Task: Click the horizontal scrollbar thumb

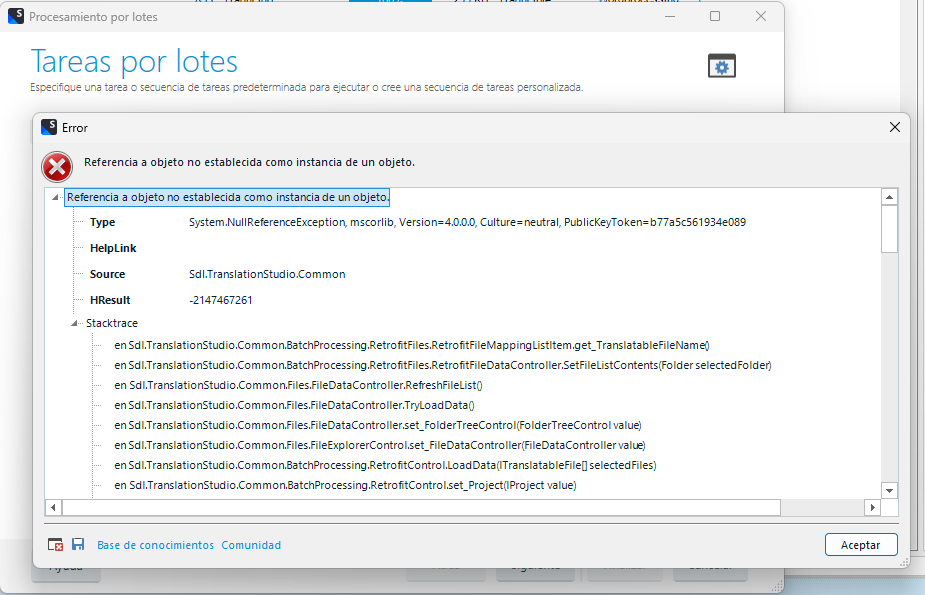Action: point(421,507)
